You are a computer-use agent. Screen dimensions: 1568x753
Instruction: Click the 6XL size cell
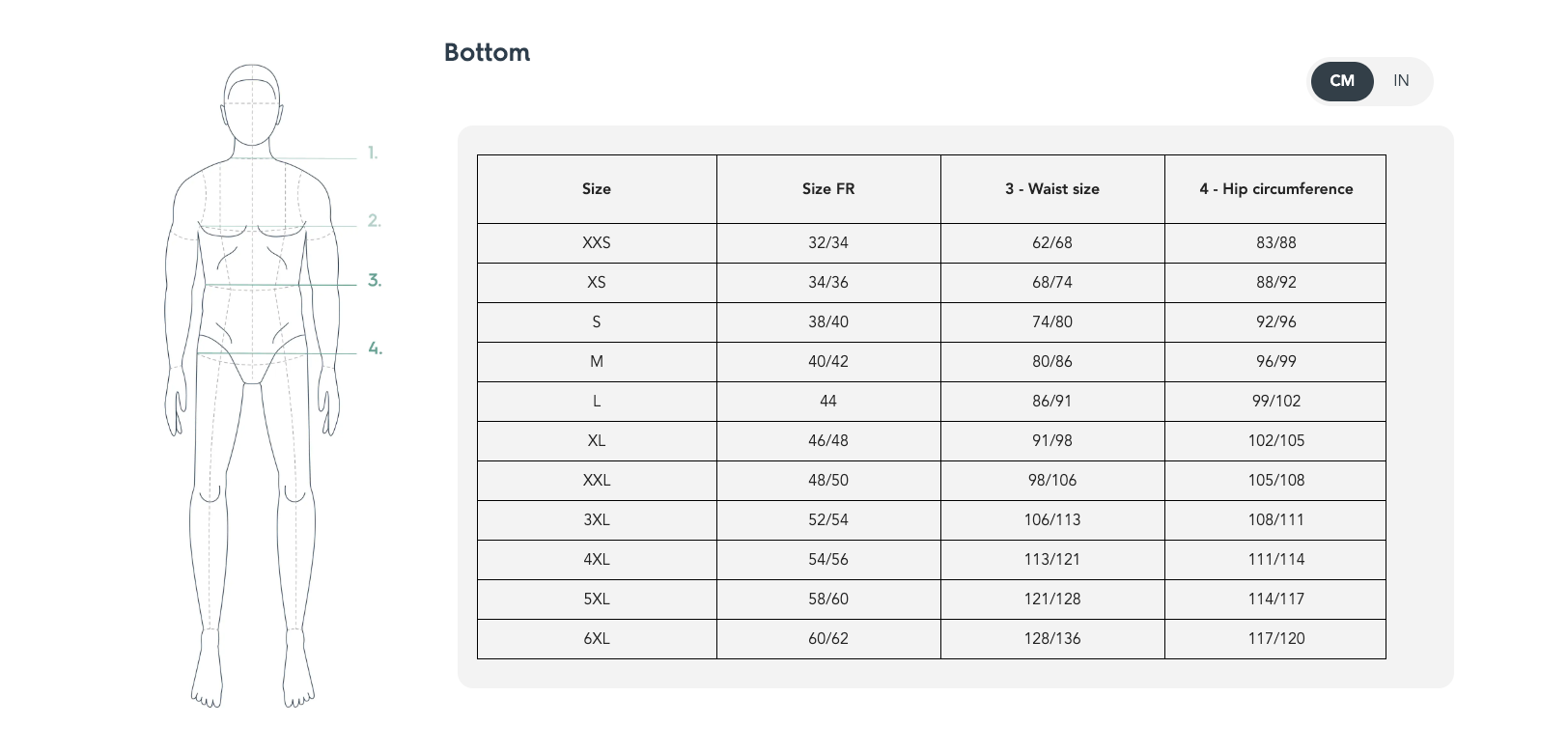coord(597,638)
